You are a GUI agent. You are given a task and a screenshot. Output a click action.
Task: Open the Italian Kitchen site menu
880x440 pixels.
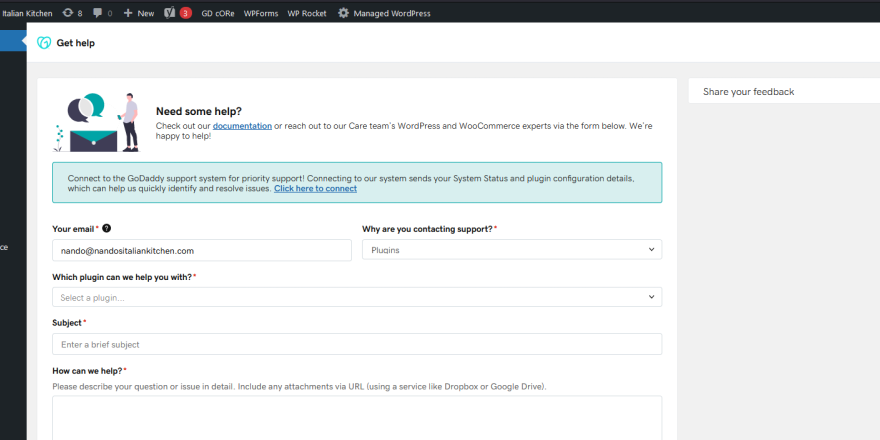tap(26, 13)
